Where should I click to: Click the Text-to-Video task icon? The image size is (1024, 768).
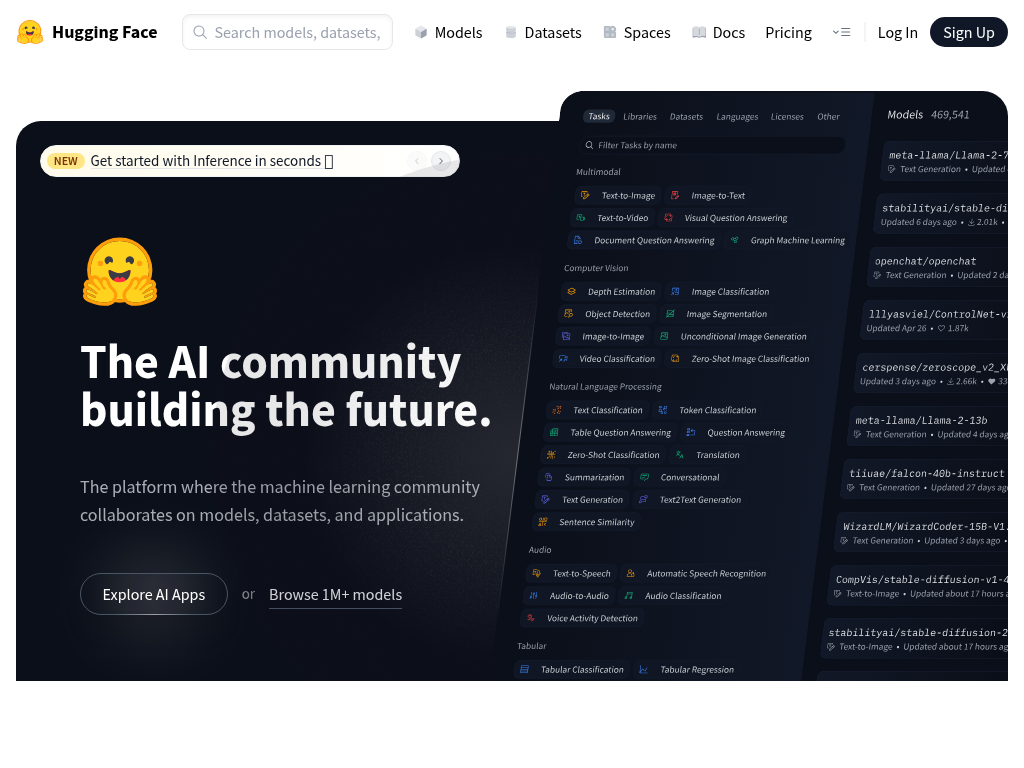(x=581, y=217)
